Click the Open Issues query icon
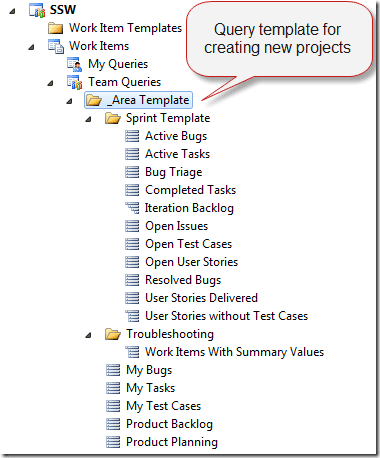This screenshot has width=380, height=458. [132, 226]
